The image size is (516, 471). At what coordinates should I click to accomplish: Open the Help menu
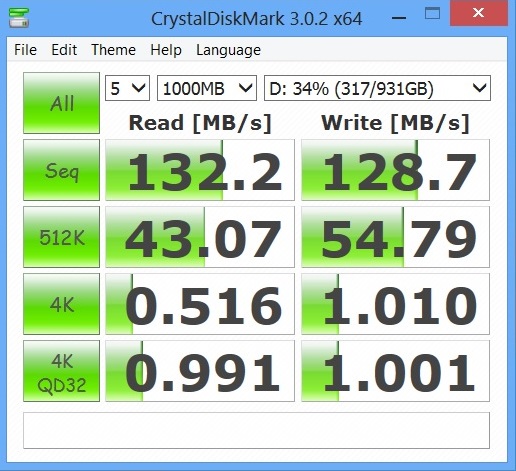click(x=166, y=50)
